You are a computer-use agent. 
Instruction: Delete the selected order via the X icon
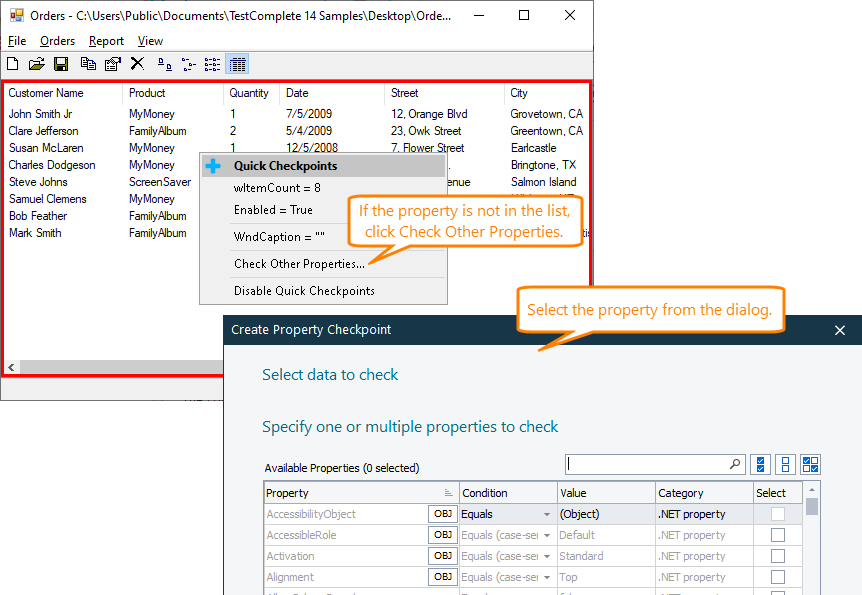point(137,63)
